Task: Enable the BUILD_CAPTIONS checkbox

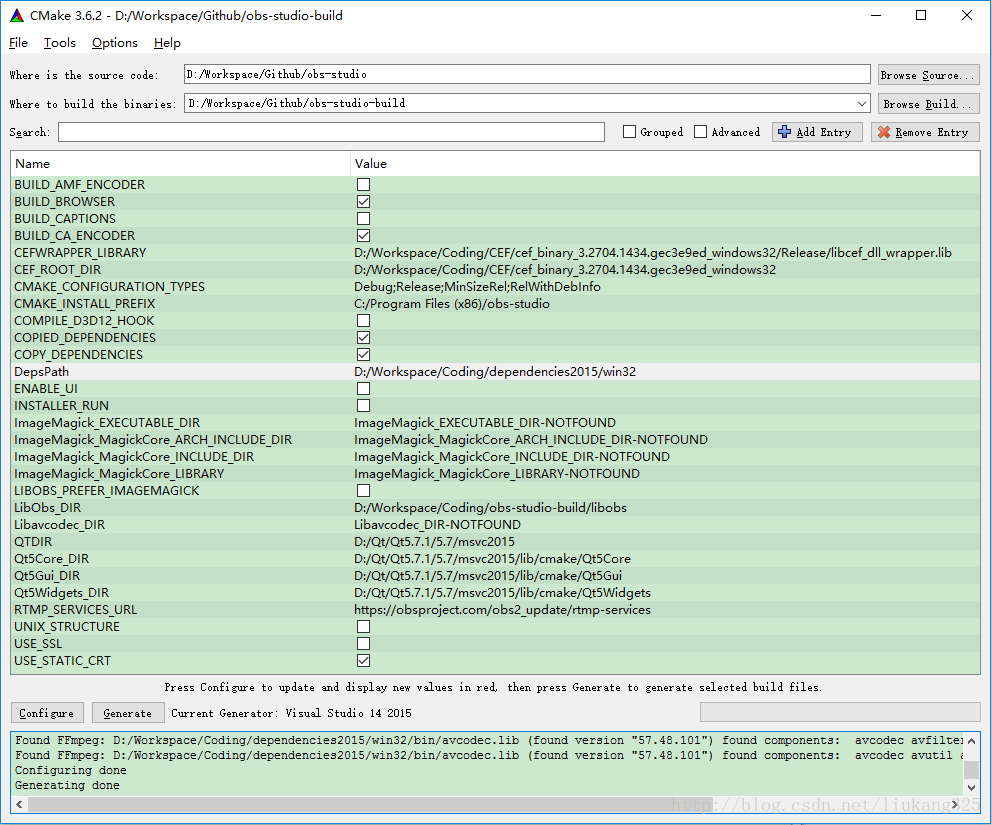Action: click(x=363, y=218)
